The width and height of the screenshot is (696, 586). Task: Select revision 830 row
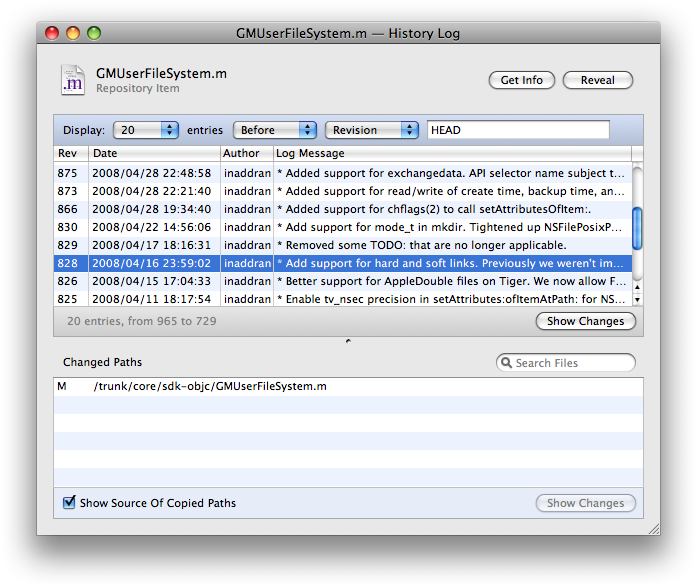[343, 227]
